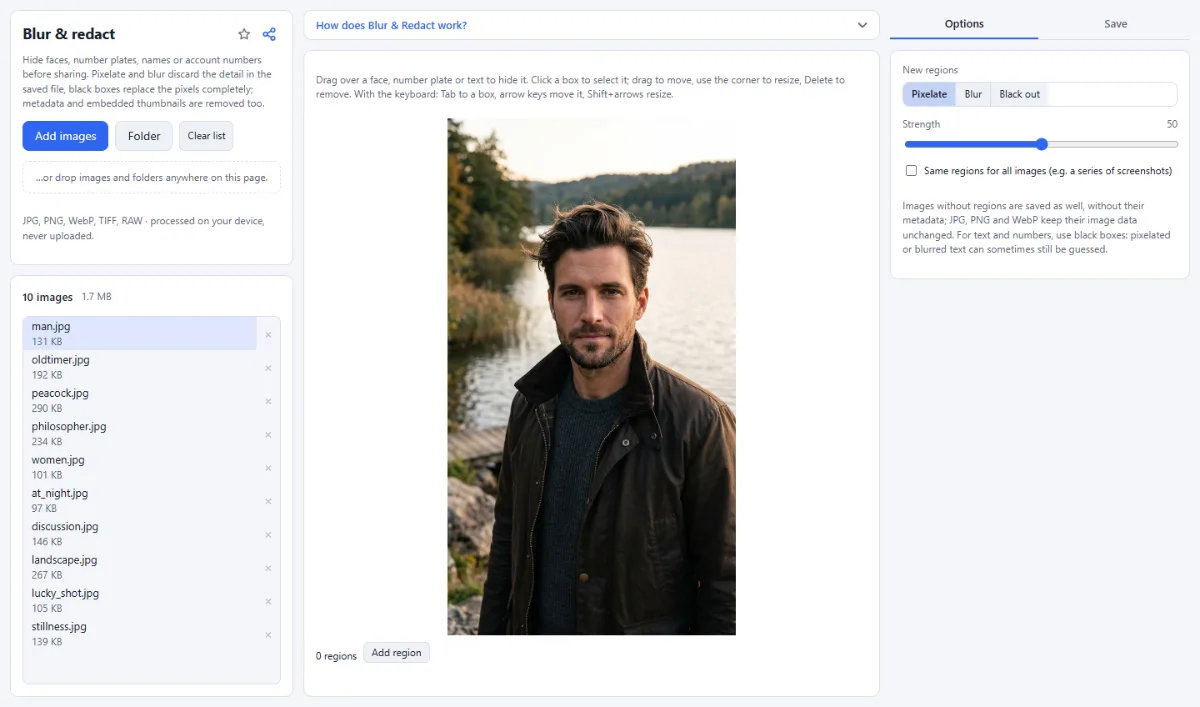The width and height of the screenshot is (1200, 707).
Task: Select man.jpg in the image list
Action: [x=140, y=334]
